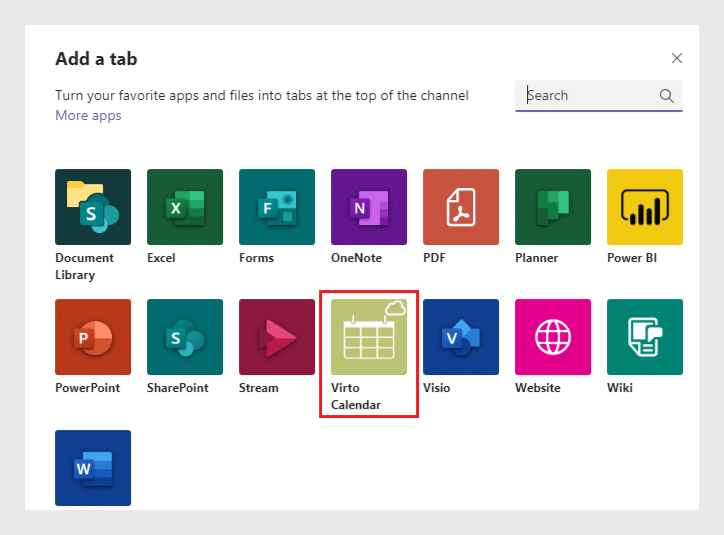Open the More apps link
Image resolution: width=724 pixels, height=535 pixels.
pyautogui.click(x=88, y=115)
